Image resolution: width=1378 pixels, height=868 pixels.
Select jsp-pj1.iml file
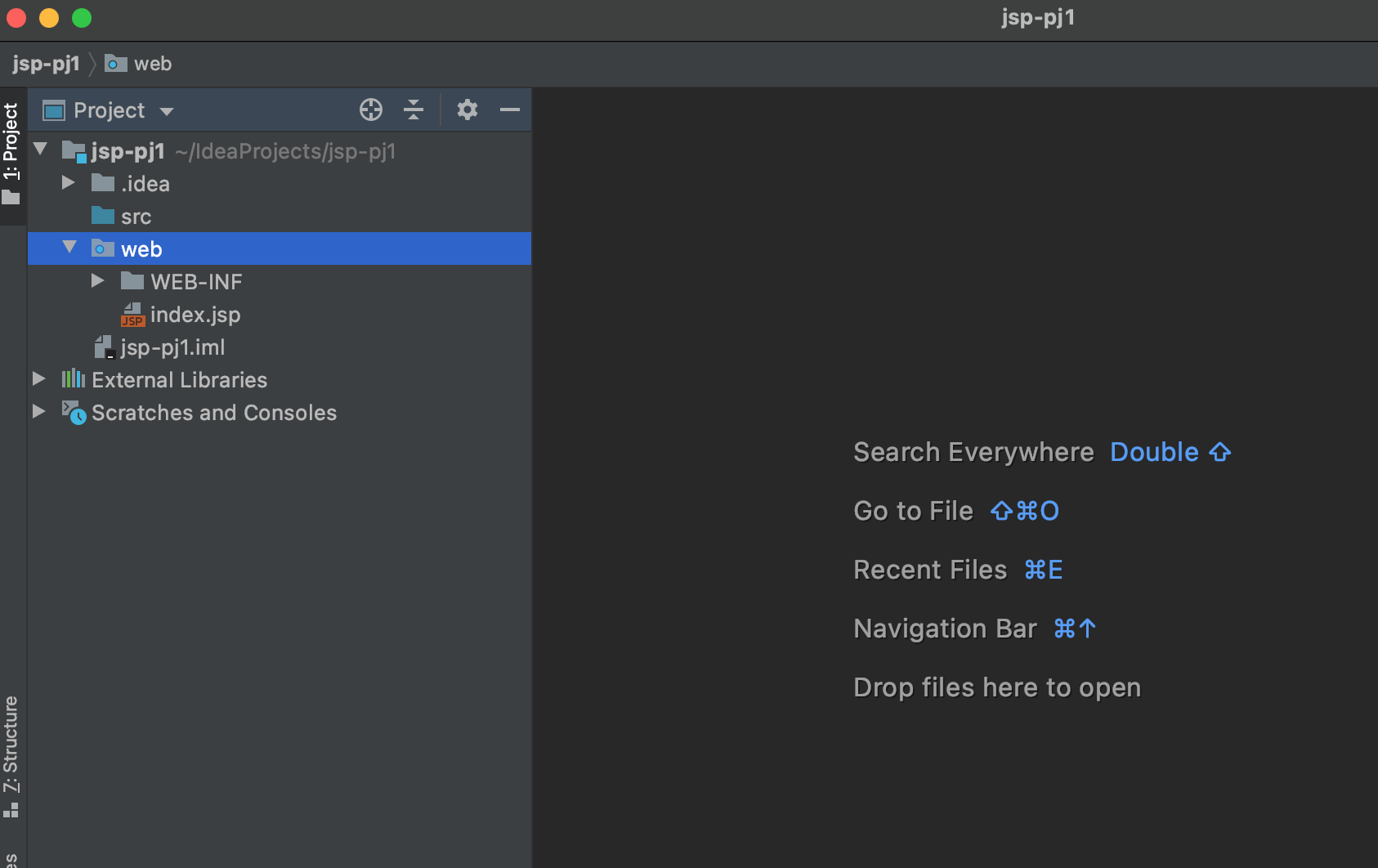(x=280, y=347)
